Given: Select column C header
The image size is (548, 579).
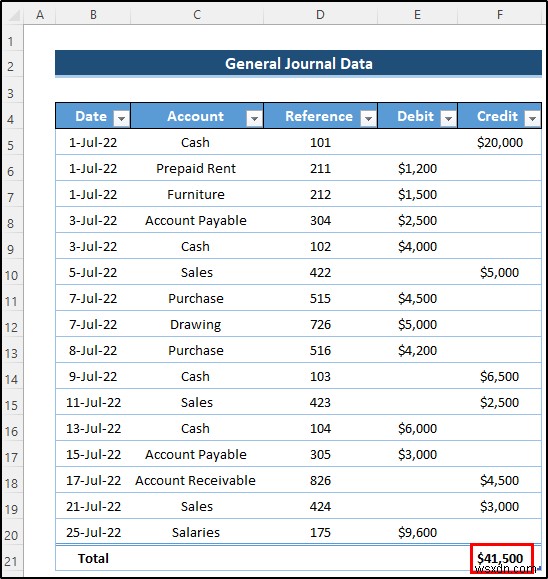Looking at the screenshot, I should click(x=197, y=15).
